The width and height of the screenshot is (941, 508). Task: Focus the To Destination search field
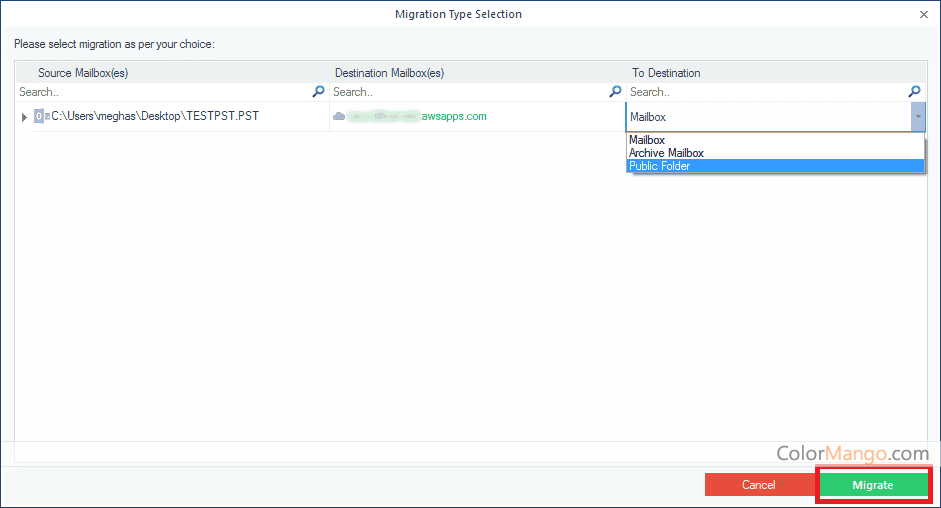[765, 92]
